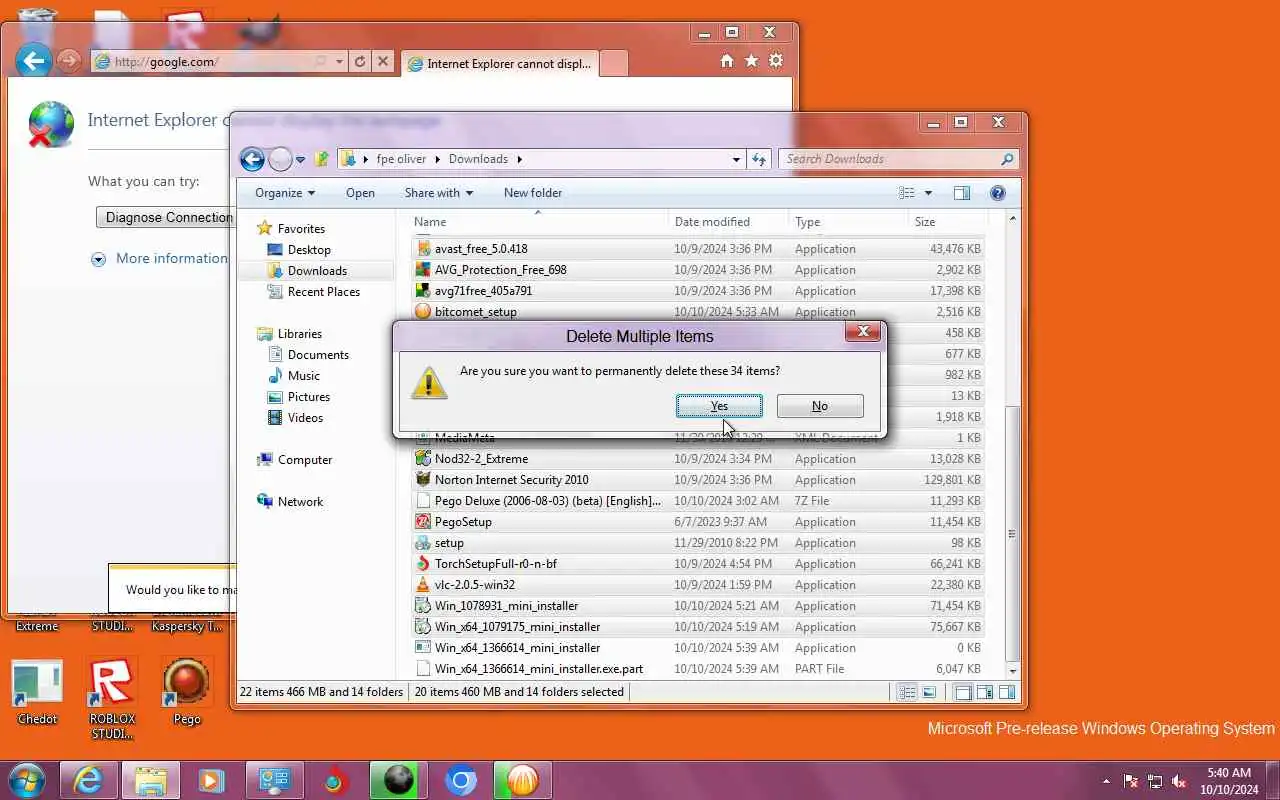Open the Pego desktop shortcut
This screenshot has width=1280, height=800.
(x=187, y=691)
